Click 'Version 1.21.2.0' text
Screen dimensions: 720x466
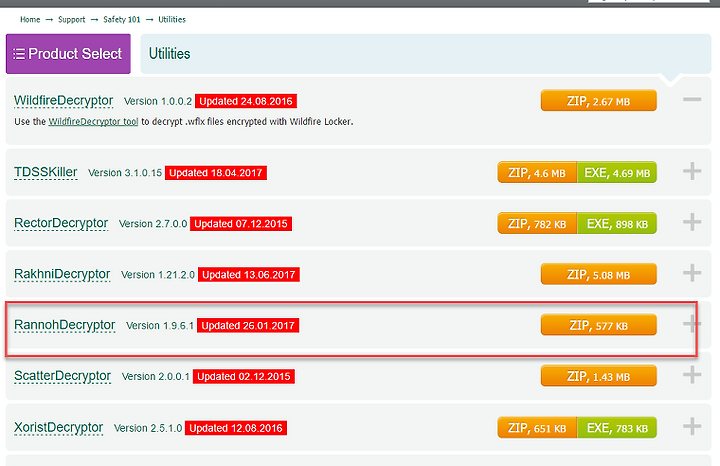[158, 275]
